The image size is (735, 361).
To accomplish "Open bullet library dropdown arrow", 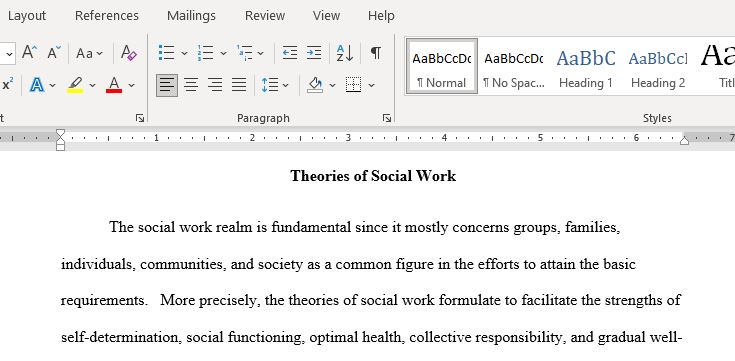I will pyautogui.click(x=184, y=53).
